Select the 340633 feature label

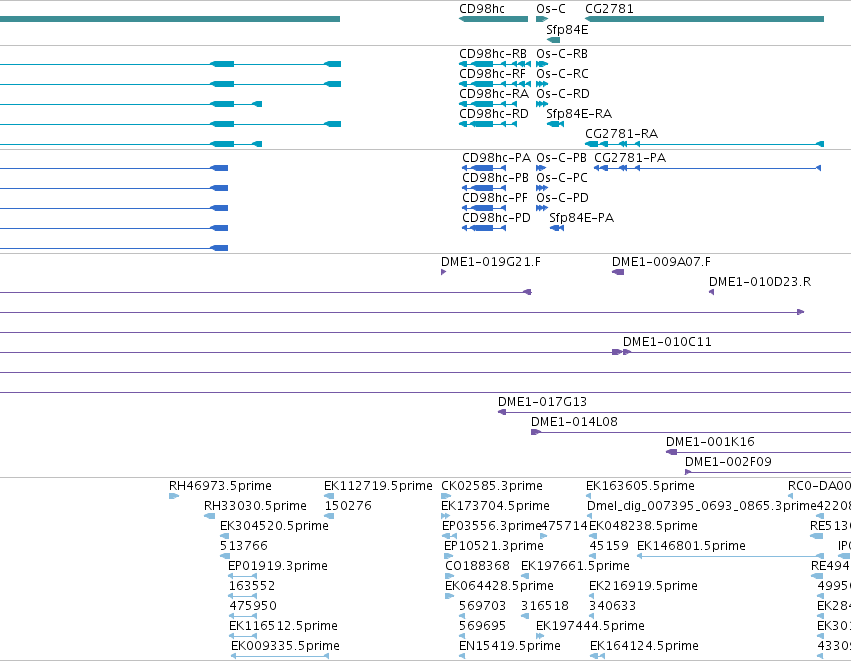pos(612,606)
